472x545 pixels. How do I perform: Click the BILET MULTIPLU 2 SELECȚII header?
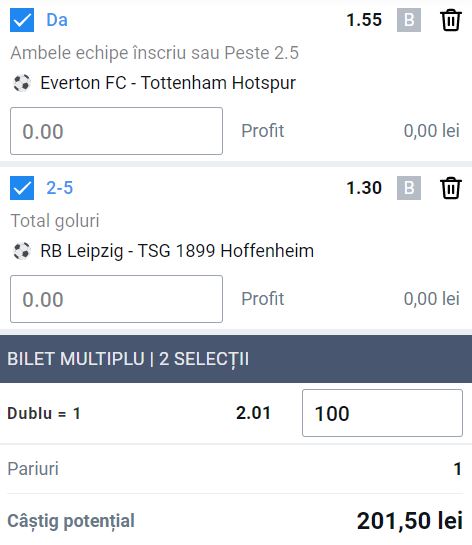coord(236,359)
